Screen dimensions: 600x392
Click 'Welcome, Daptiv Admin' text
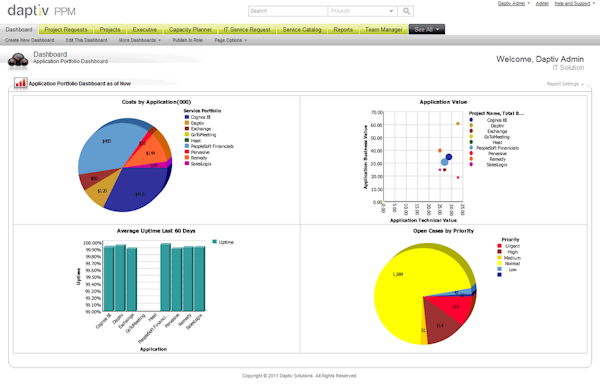(540, 59)
